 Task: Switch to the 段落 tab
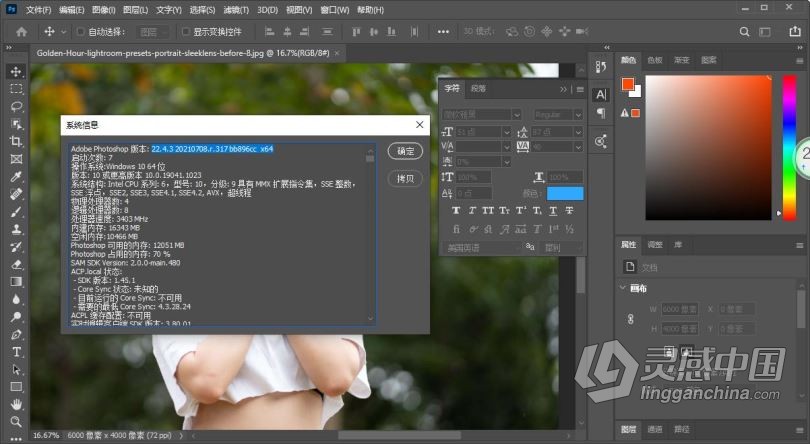(x=478, y=88)
